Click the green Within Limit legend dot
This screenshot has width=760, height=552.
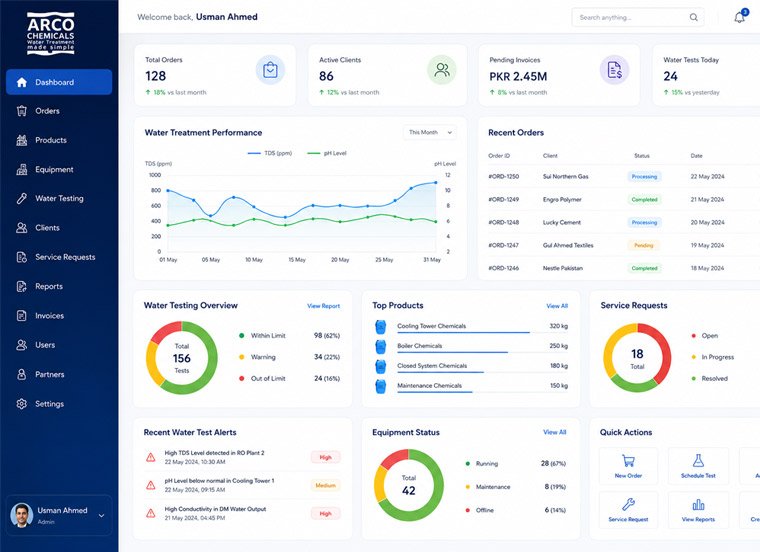pyautogui.click(x=241, y=335)
